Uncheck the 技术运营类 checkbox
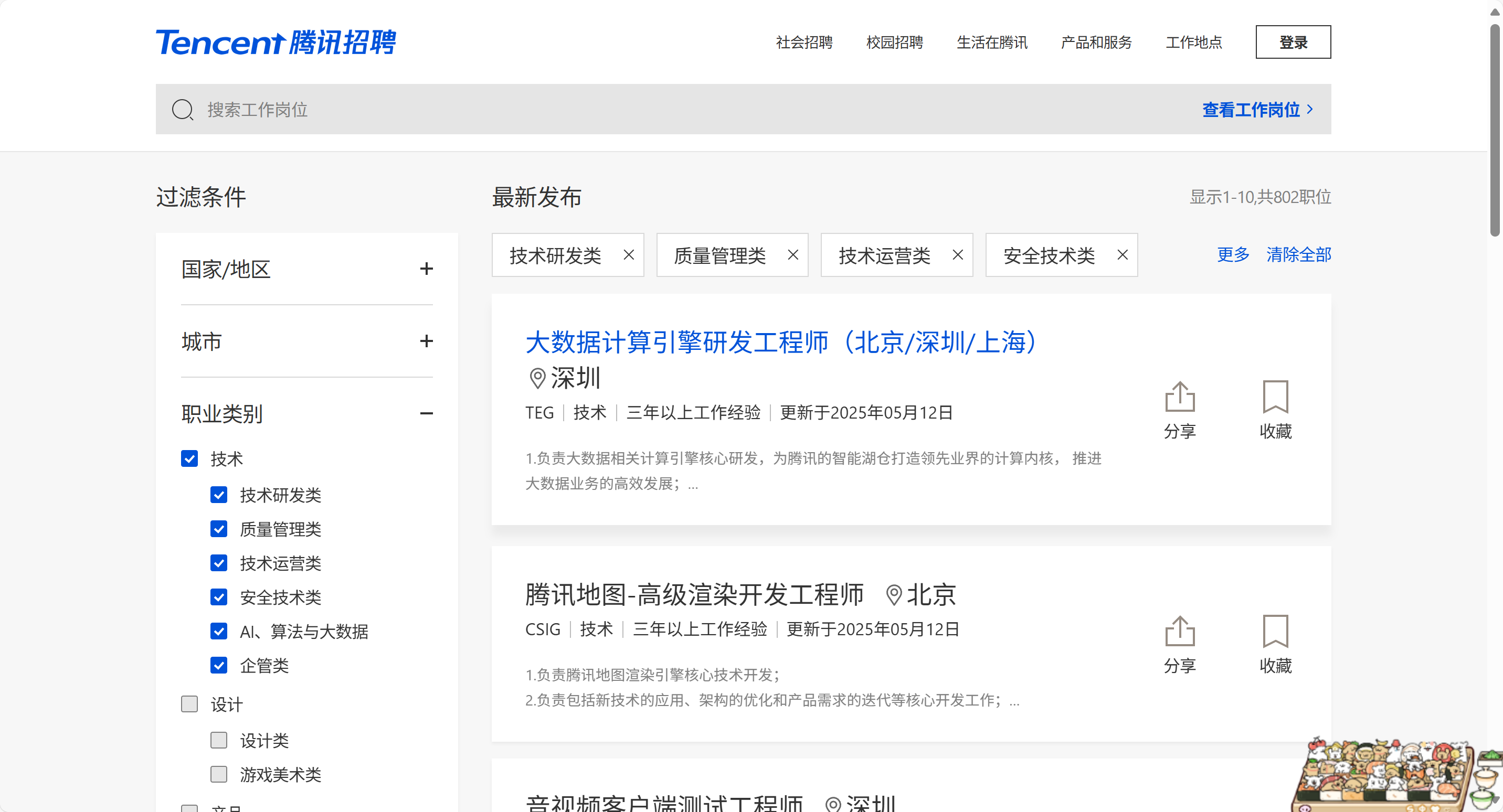Viewport: 1503px width, 812px height. click(x=219, y=563)
